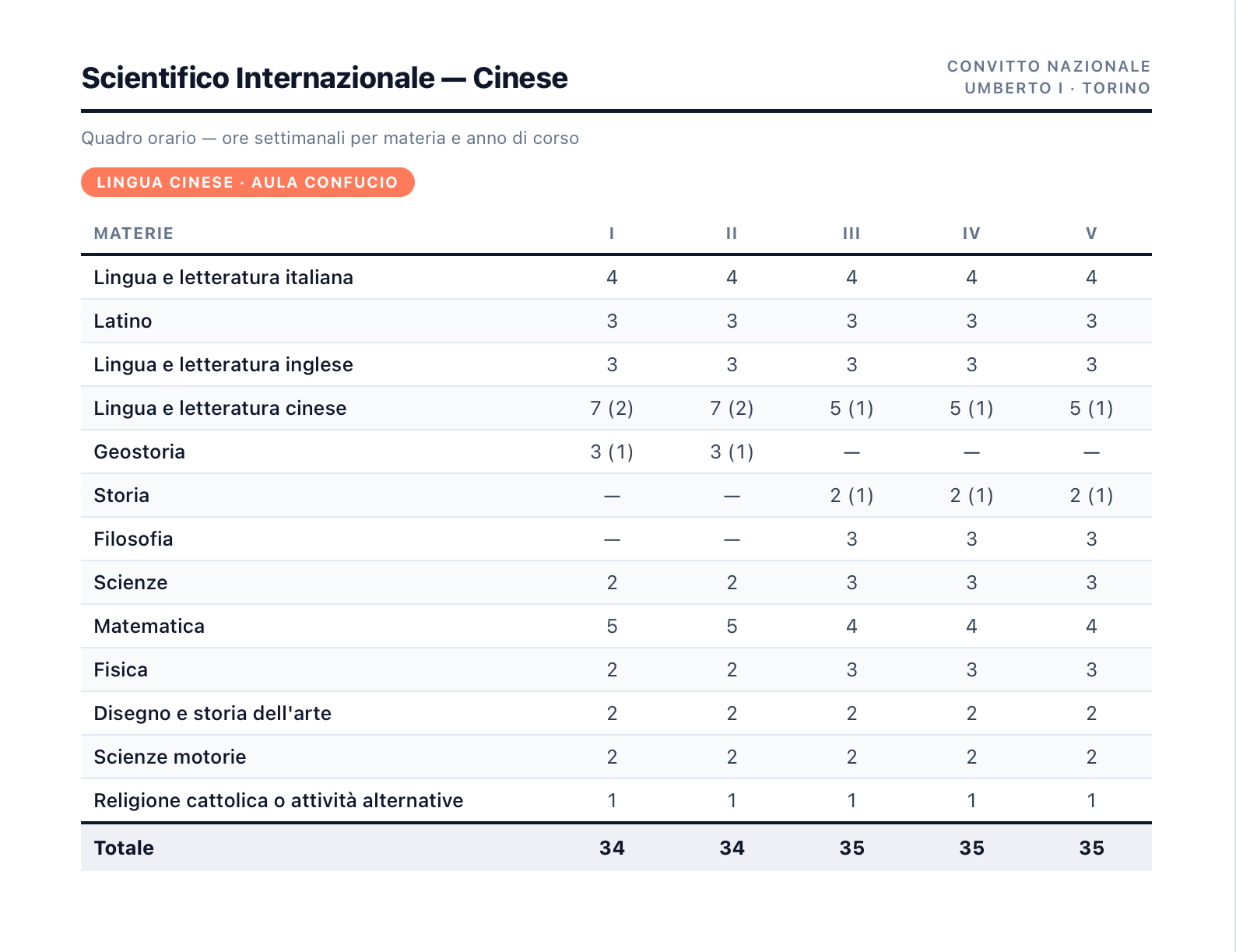The width and height of the screenshot is (1236, 952).
Task: Click the "Totale" row label
Action: coord(124,848)
